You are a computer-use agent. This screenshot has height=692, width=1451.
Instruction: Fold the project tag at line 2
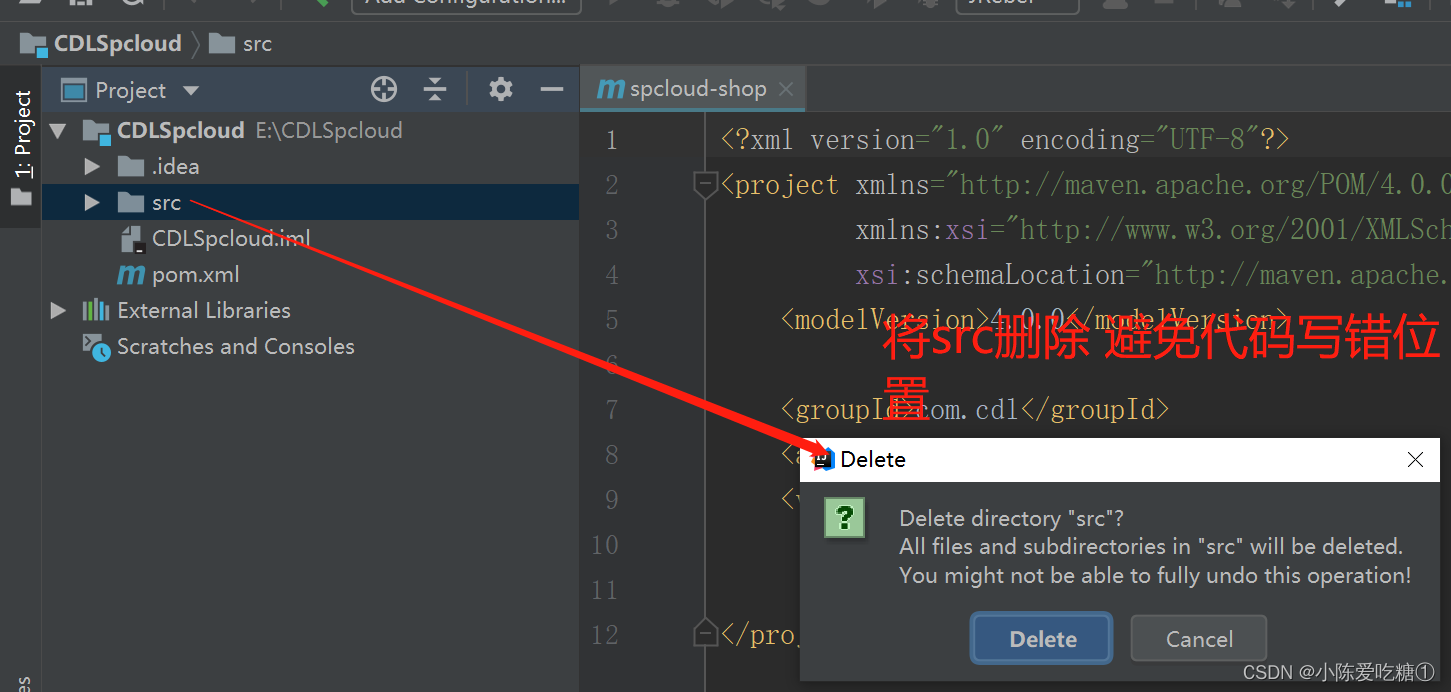[x=706, y=185]
